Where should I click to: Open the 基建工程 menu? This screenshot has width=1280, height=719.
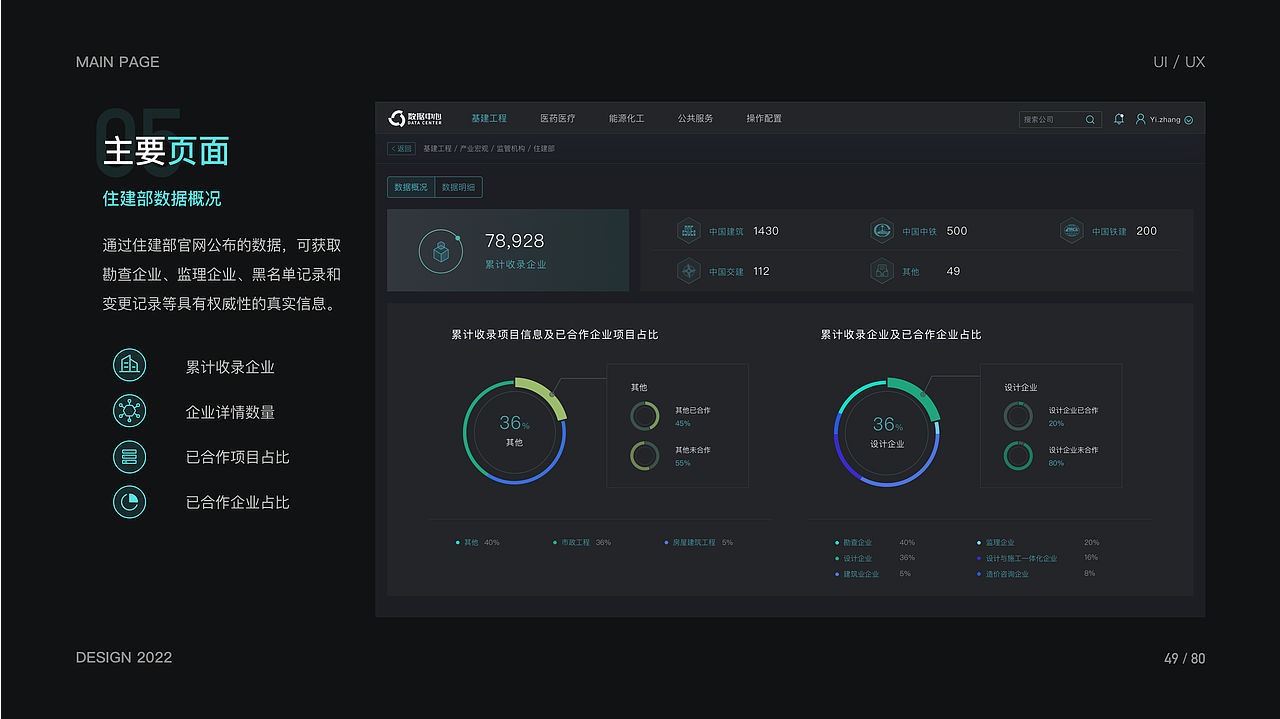tap(489, 119)
